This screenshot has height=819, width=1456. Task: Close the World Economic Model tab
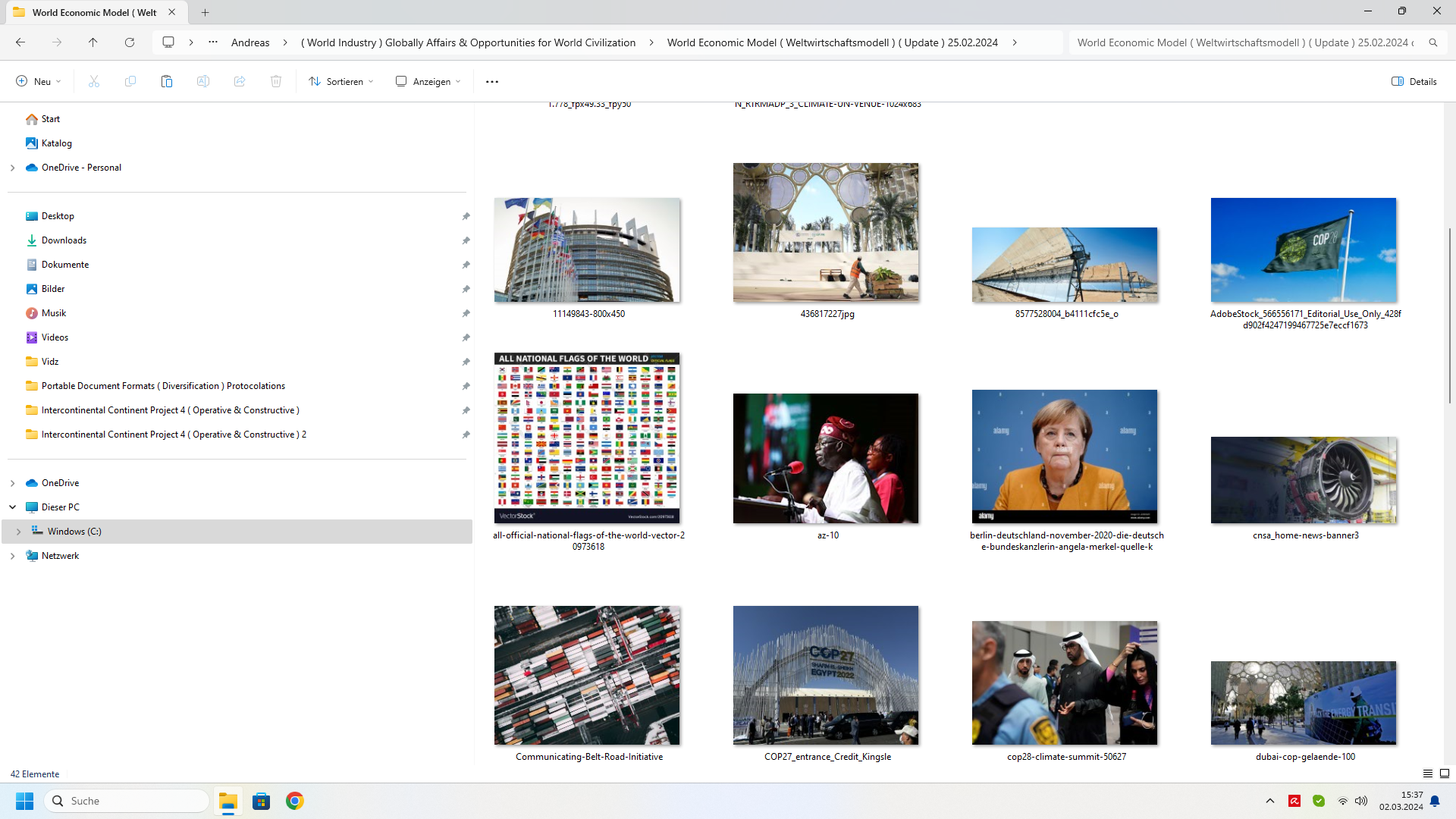pyautogui.click(x=172, y=12)
